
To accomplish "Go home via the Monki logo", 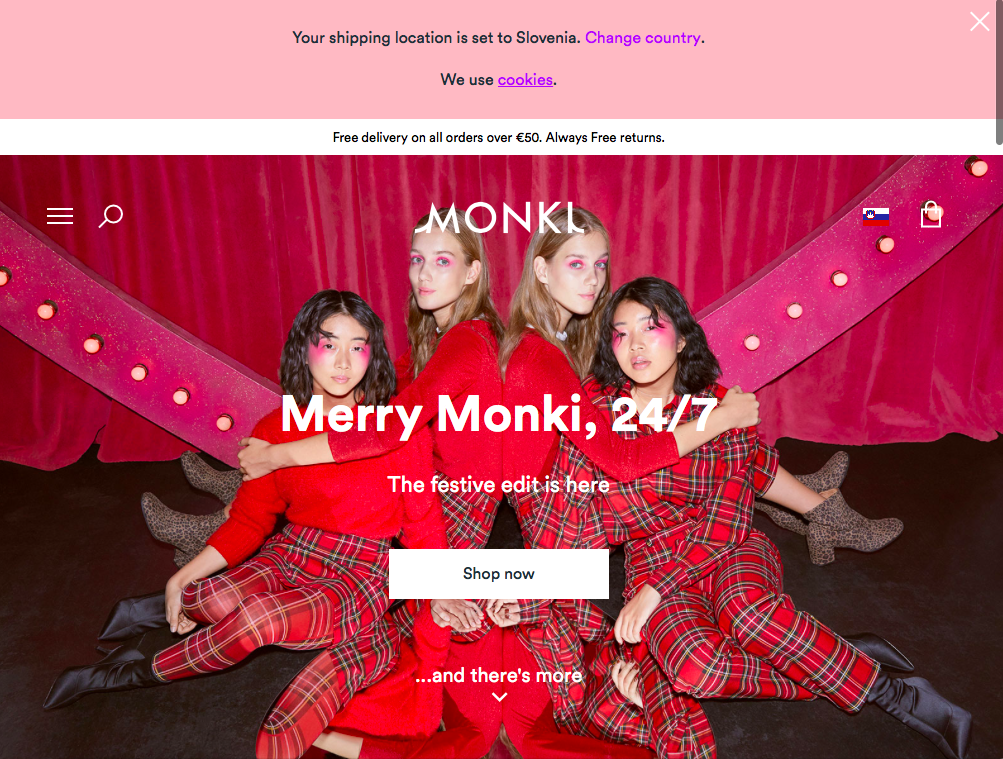I will click(500, 218).
